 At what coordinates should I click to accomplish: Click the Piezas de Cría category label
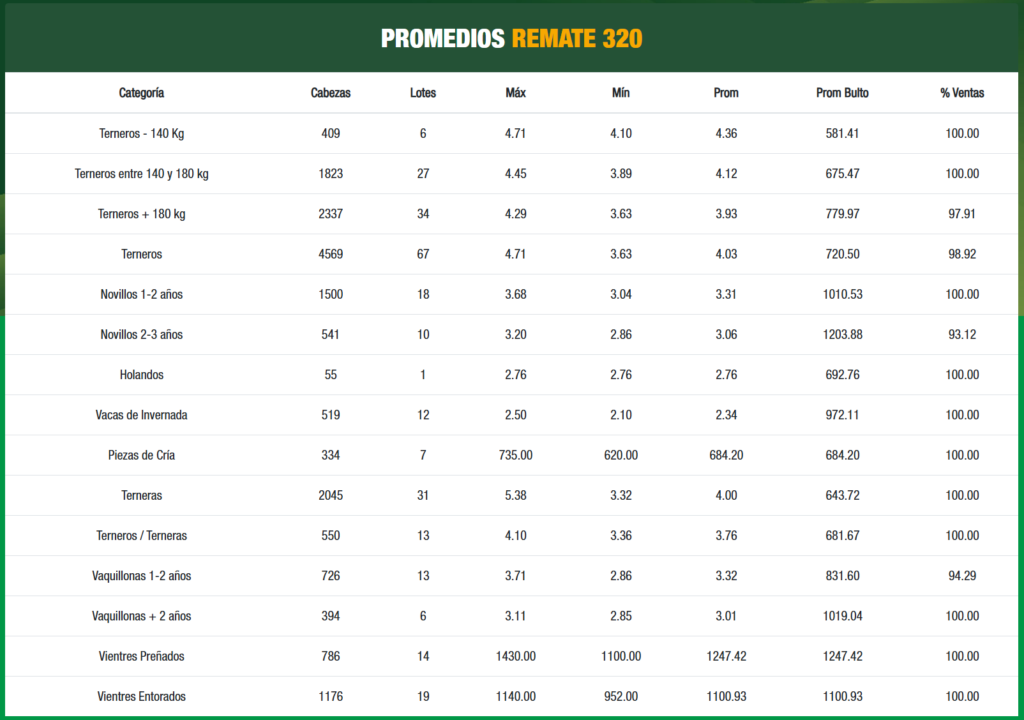141,455
